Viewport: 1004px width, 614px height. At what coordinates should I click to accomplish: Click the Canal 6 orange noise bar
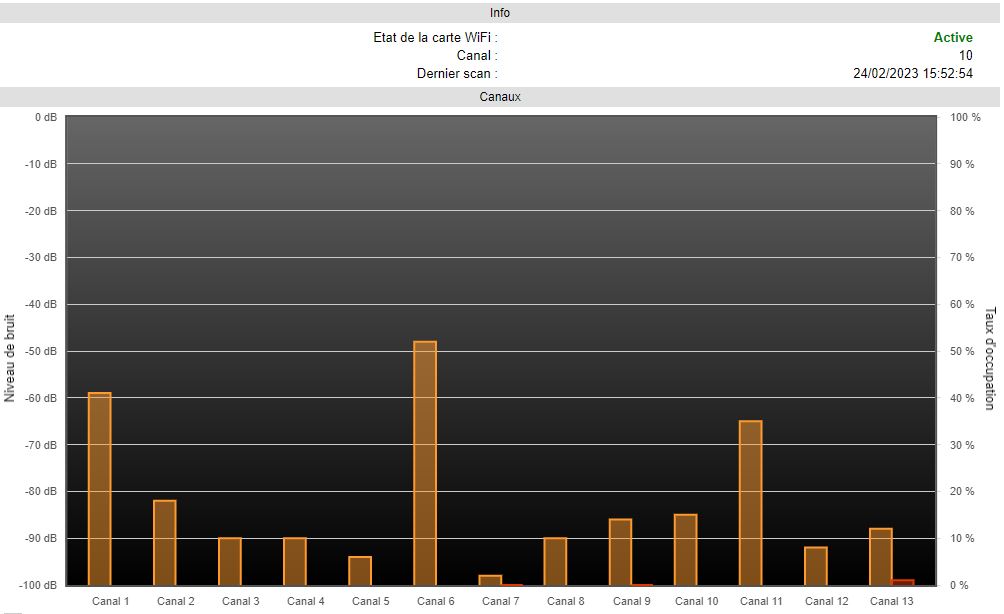point(425,463)
